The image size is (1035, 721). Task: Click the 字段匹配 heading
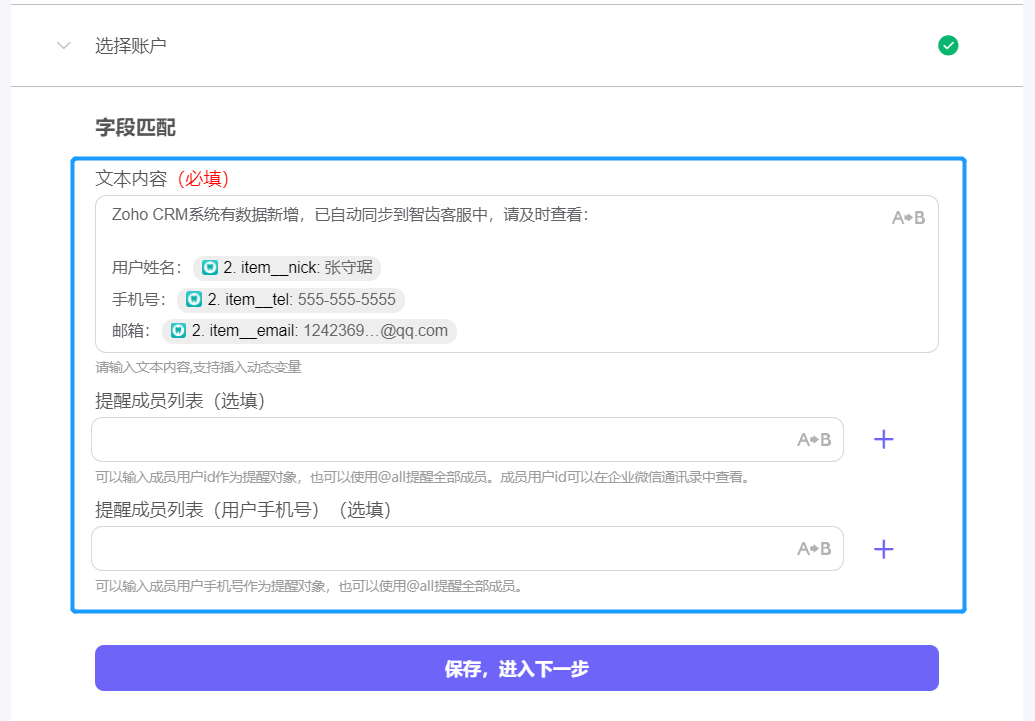135,127
